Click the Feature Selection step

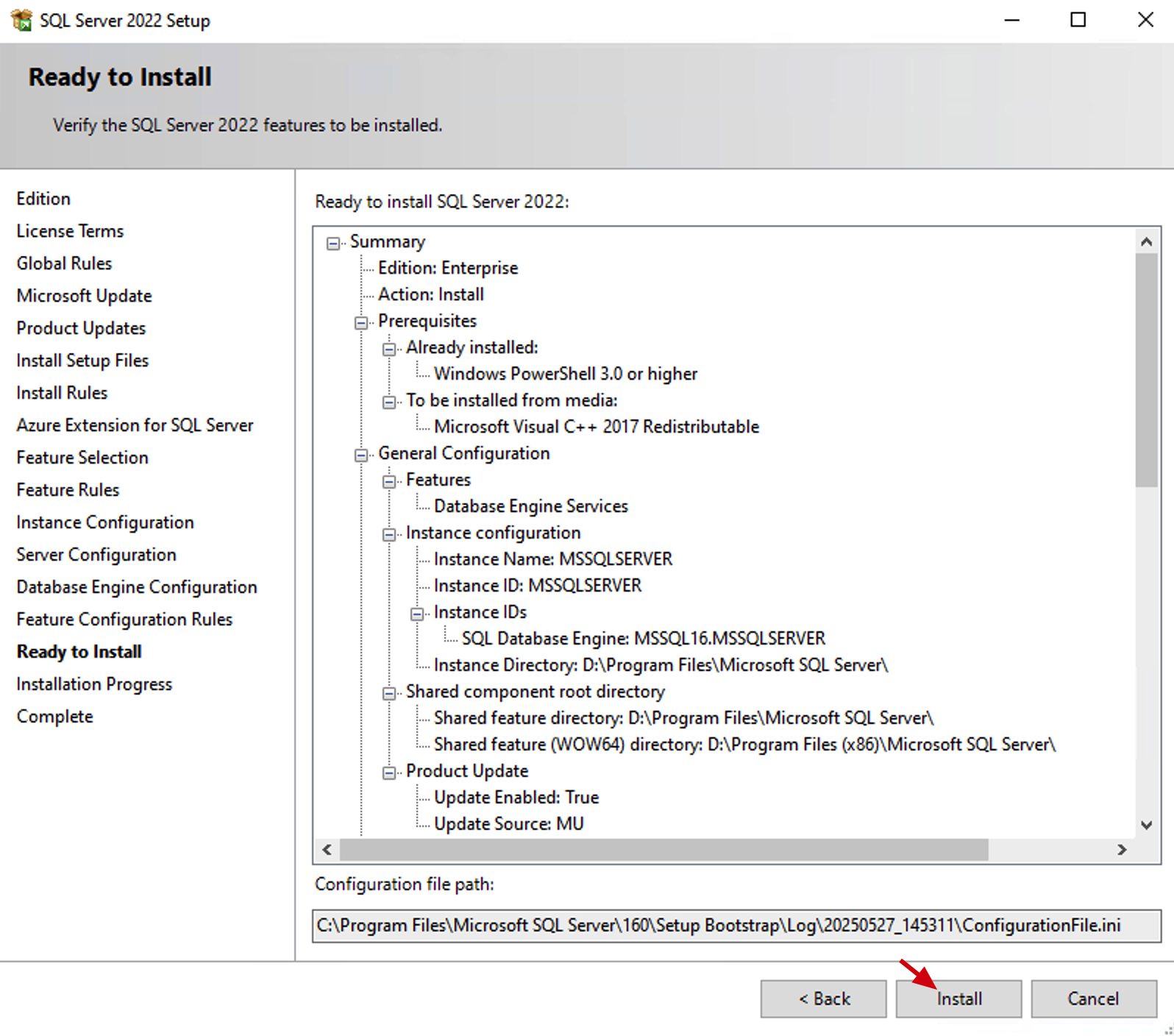tap(82, 458)
